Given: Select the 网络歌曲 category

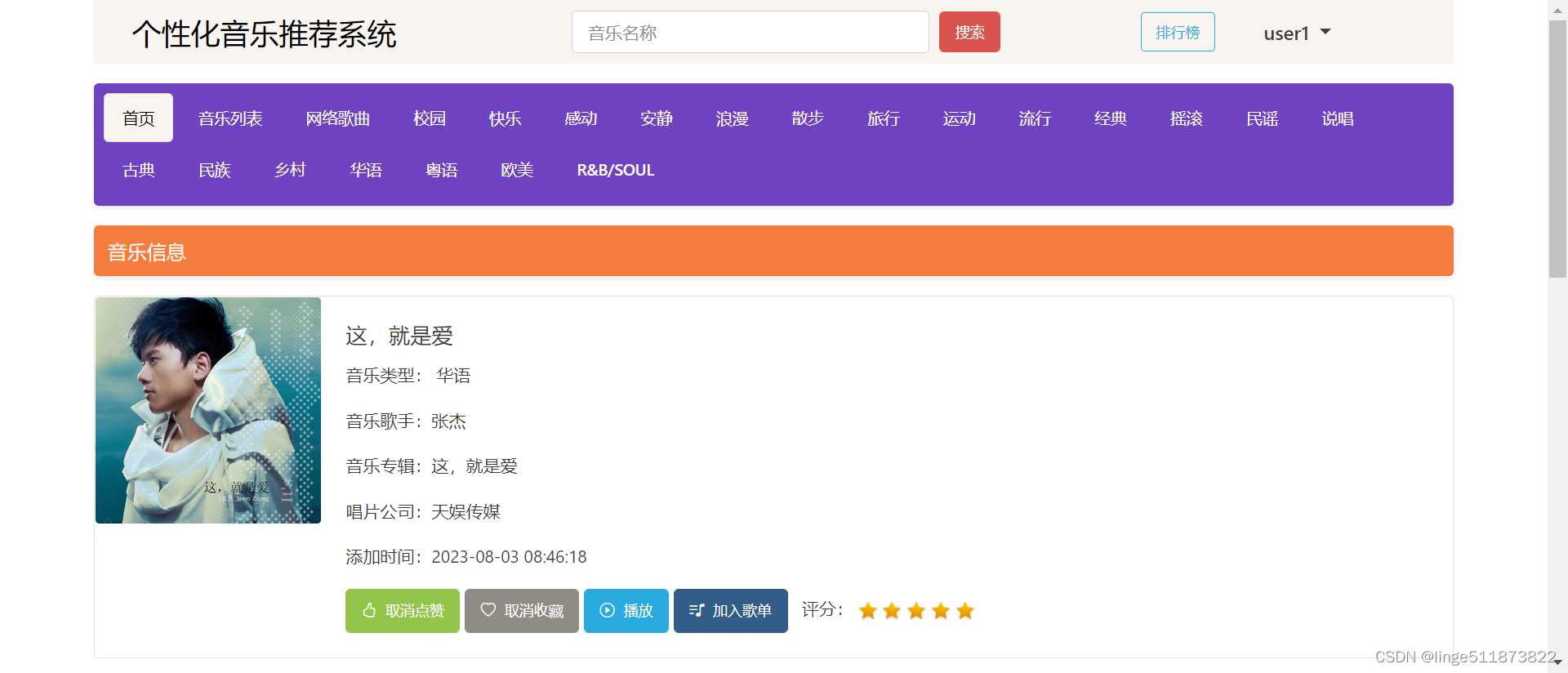Looking at the screenshot, I should tap(338, 118).
